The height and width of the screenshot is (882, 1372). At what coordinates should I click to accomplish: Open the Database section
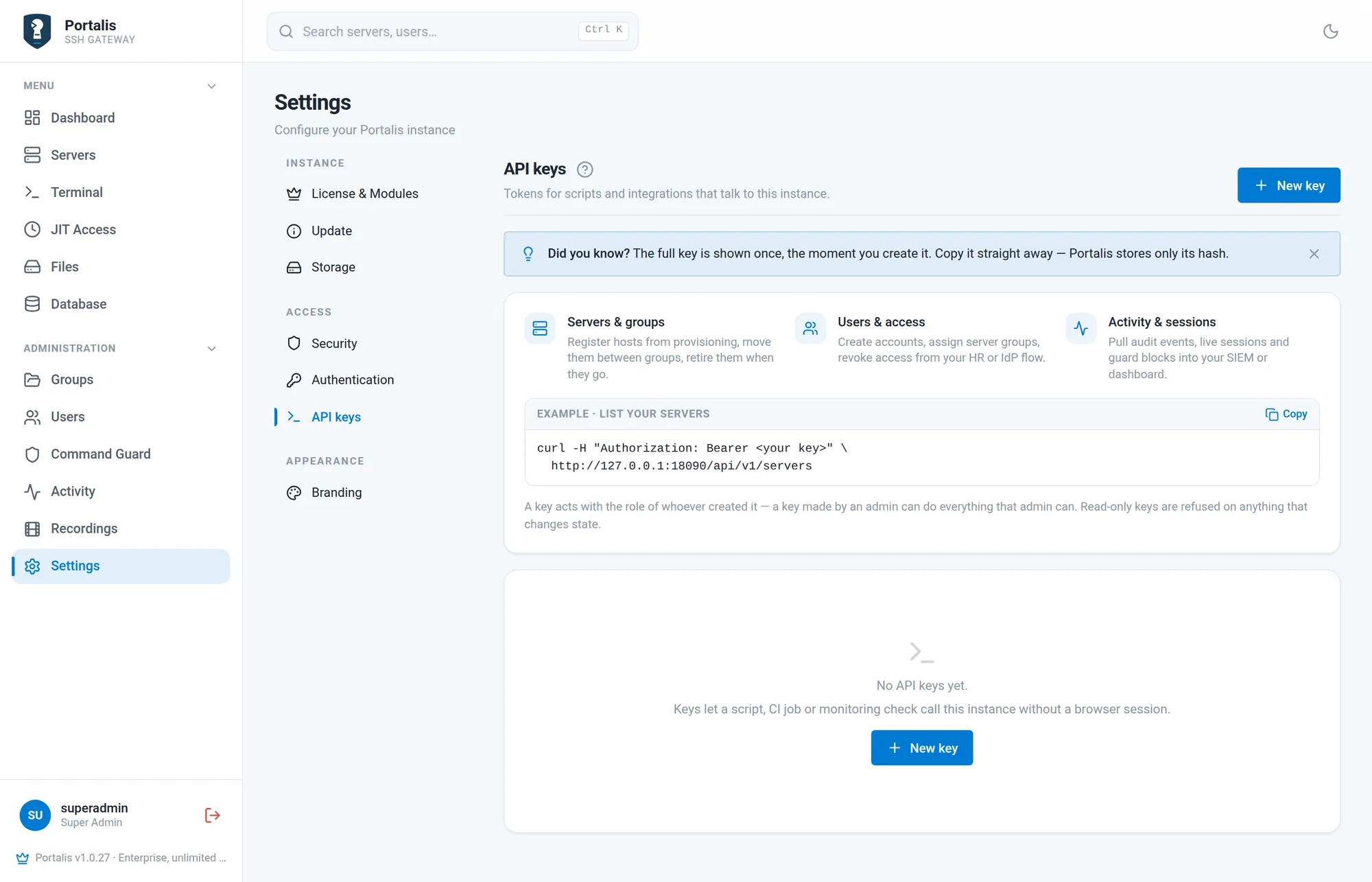pos(121,304)
